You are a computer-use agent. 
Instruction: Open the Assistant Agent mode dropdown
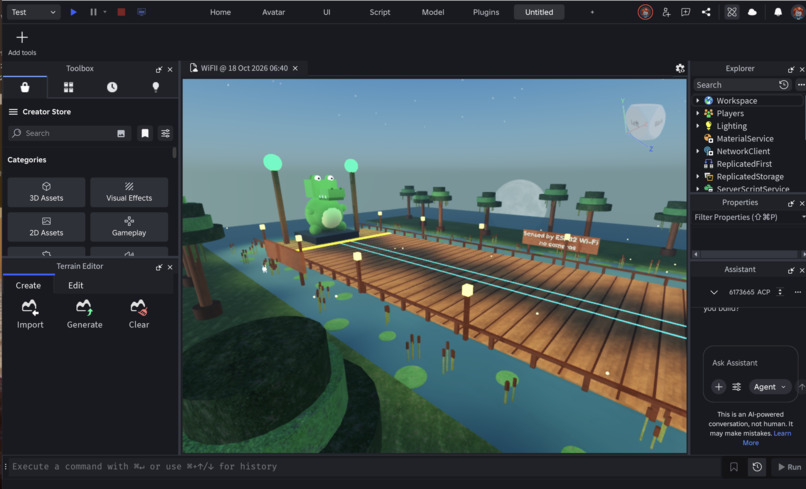coord(770,387)
